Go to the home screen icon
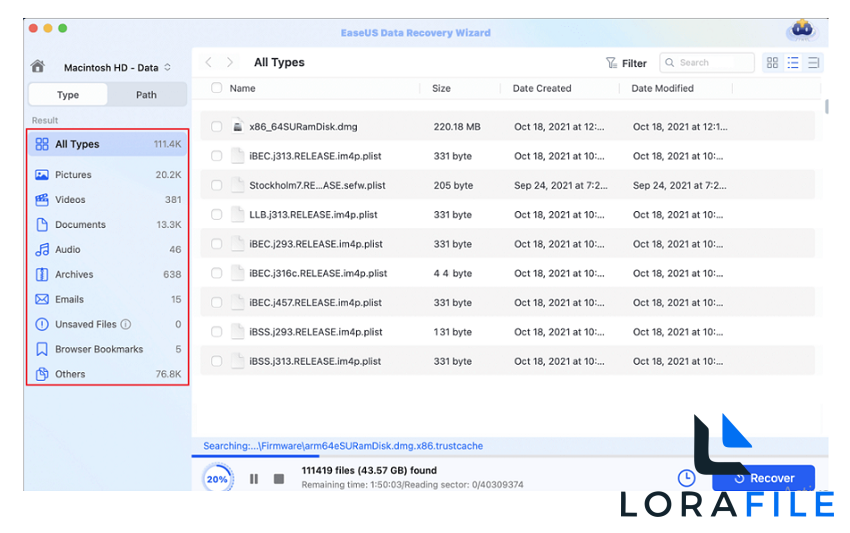 pyautogui.click(x=37, y=67)
